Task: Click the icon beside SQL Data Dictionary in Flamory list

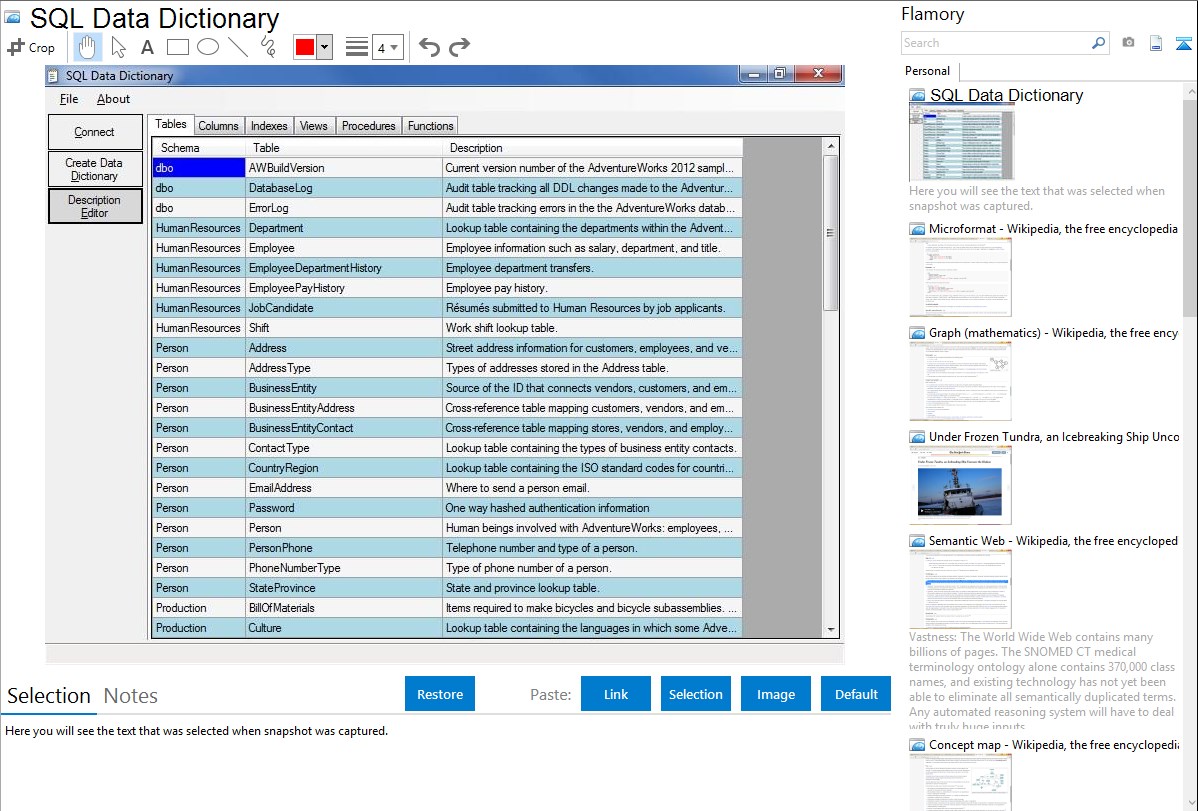Action: [917, 96]
